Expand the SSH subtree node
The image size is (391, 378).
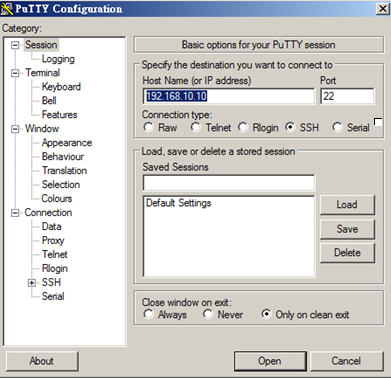(x=32, y=283)
